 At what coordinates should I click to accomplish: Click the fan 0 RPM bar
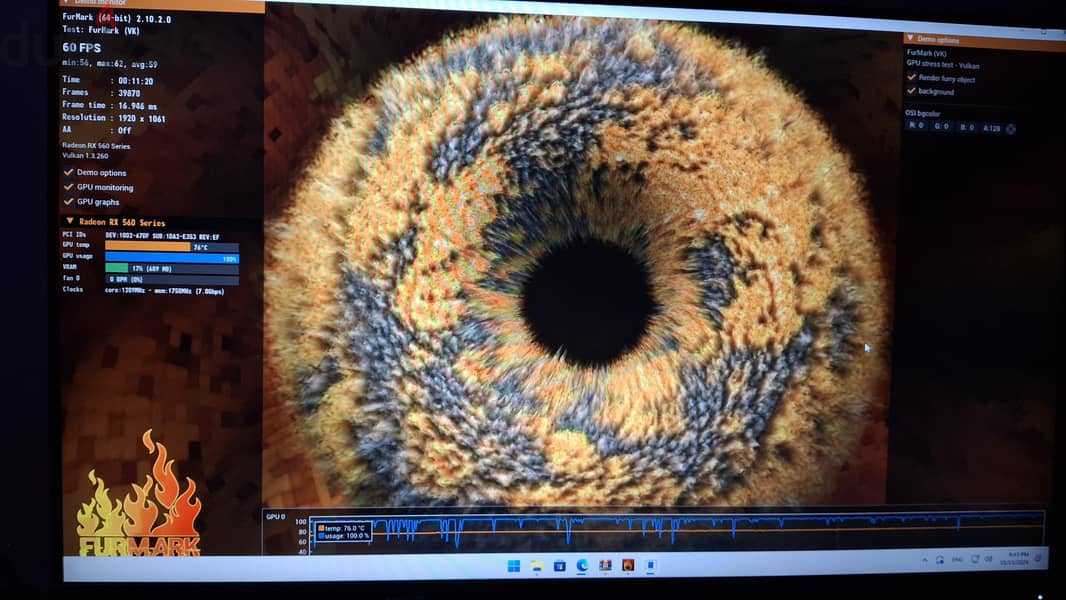(x=172, y=279)
